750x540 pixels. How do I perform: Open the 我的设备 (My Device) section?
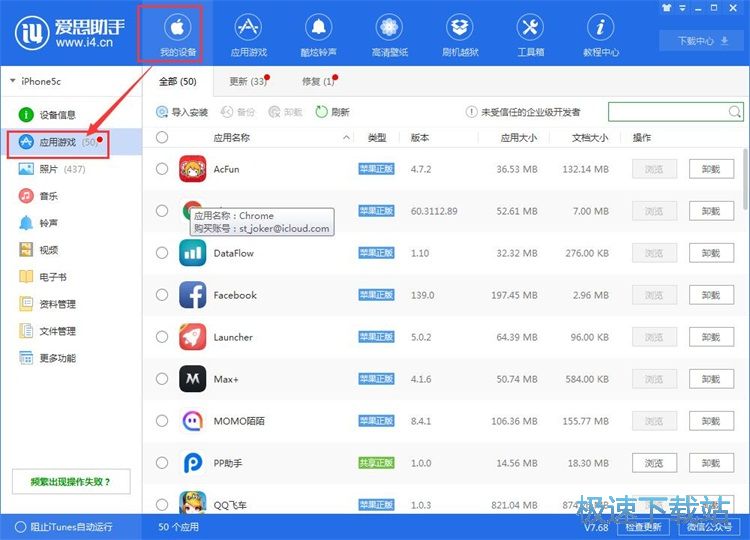[x=177, y=34]
